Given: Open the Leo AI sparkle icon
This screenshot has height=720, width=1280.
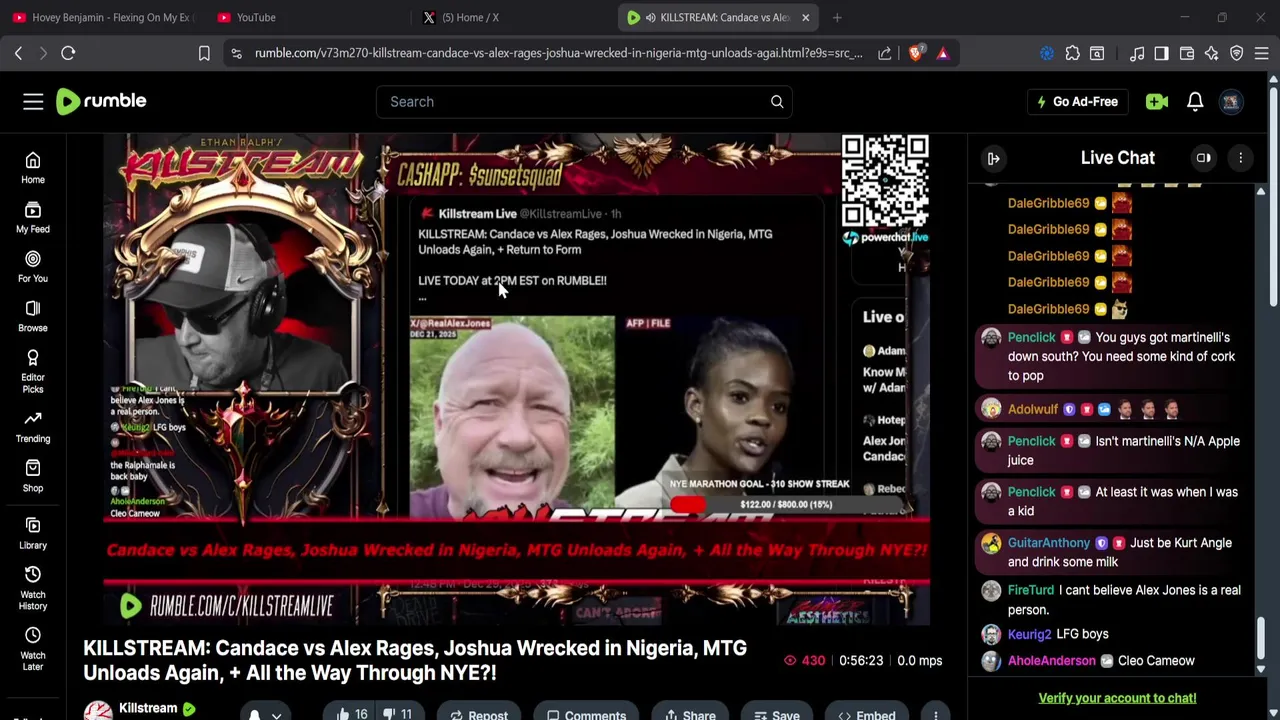Looking at the screenshot, I should point(1211,53).
